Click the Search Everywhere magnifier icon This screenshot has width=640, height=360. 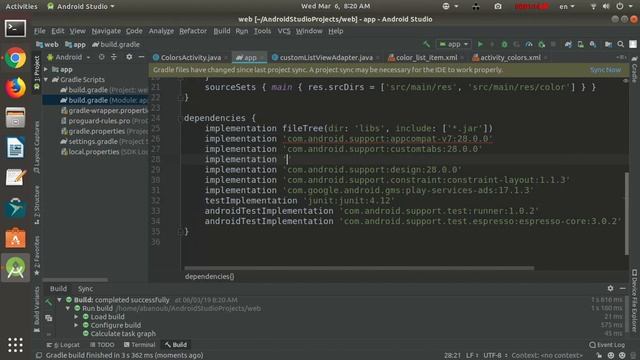(x=620, y=44)
